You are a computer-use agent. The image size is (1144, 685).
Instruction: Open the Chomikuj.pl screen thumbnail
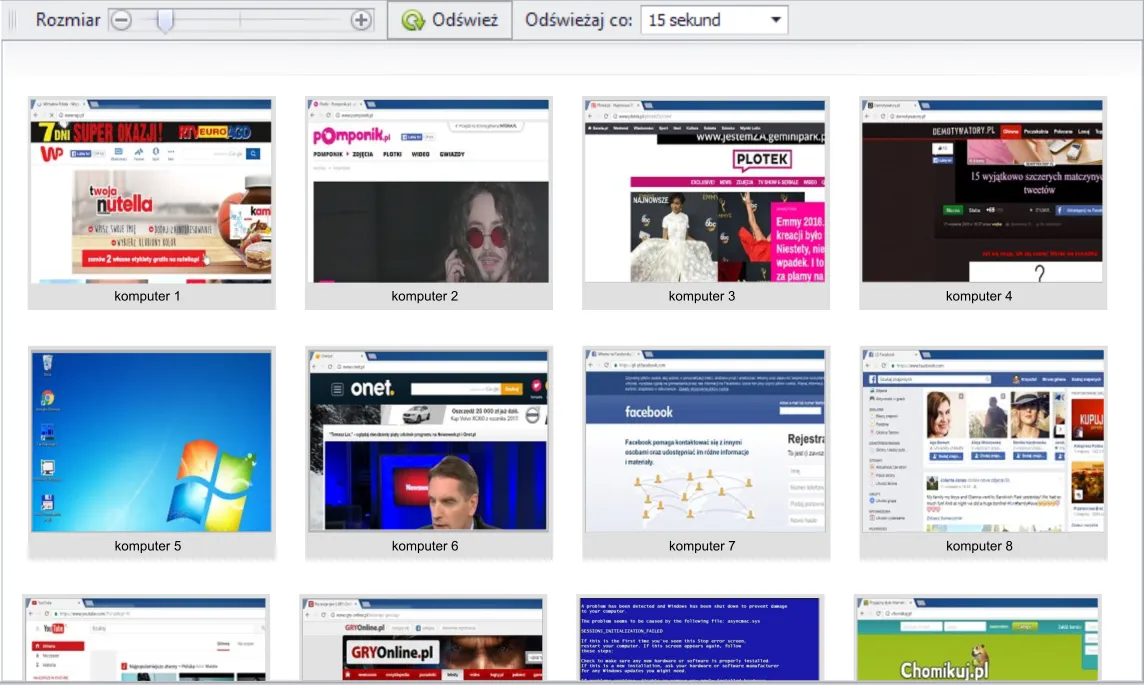point(978,640)
